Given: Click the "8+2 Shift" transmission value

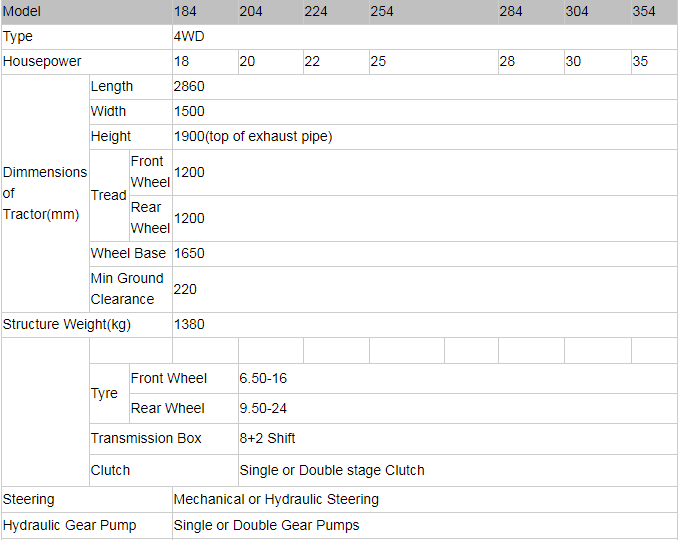Looking at the screenshot, I should [268, 438].
